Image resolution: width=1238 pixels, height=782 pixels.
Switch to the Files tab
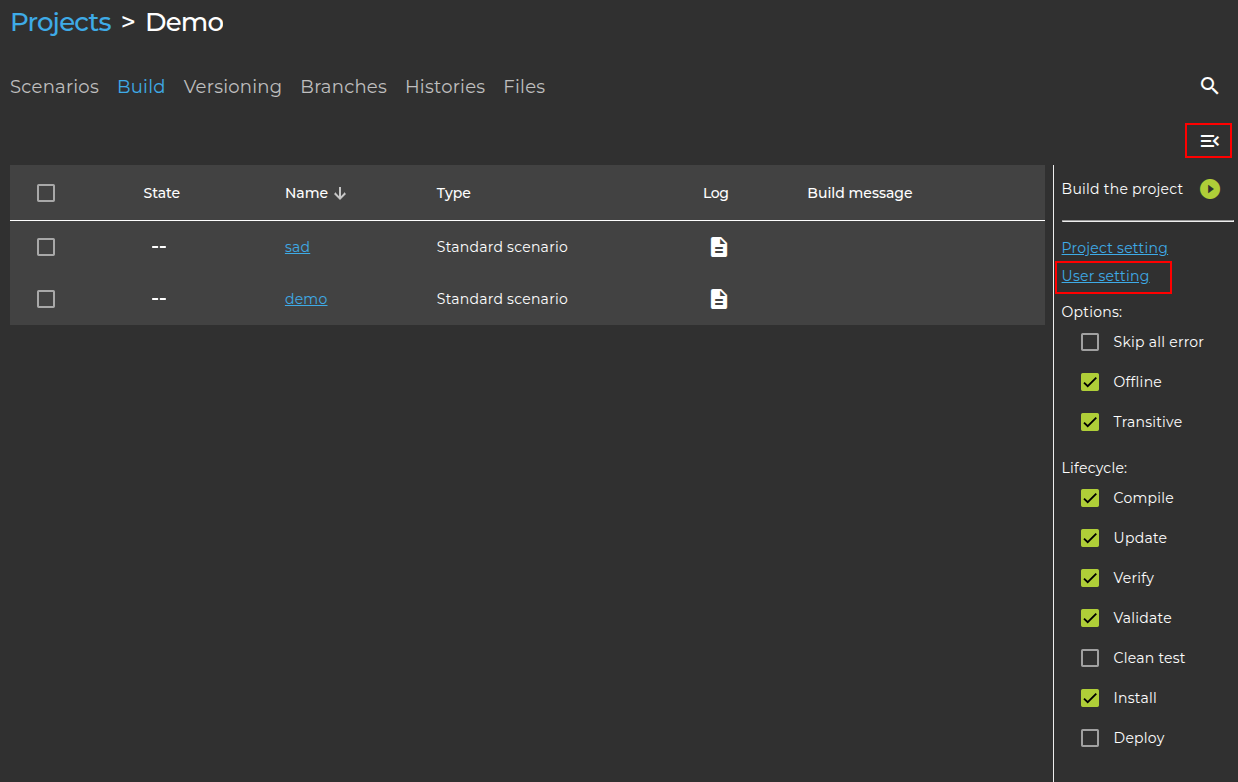coord(524,87)
